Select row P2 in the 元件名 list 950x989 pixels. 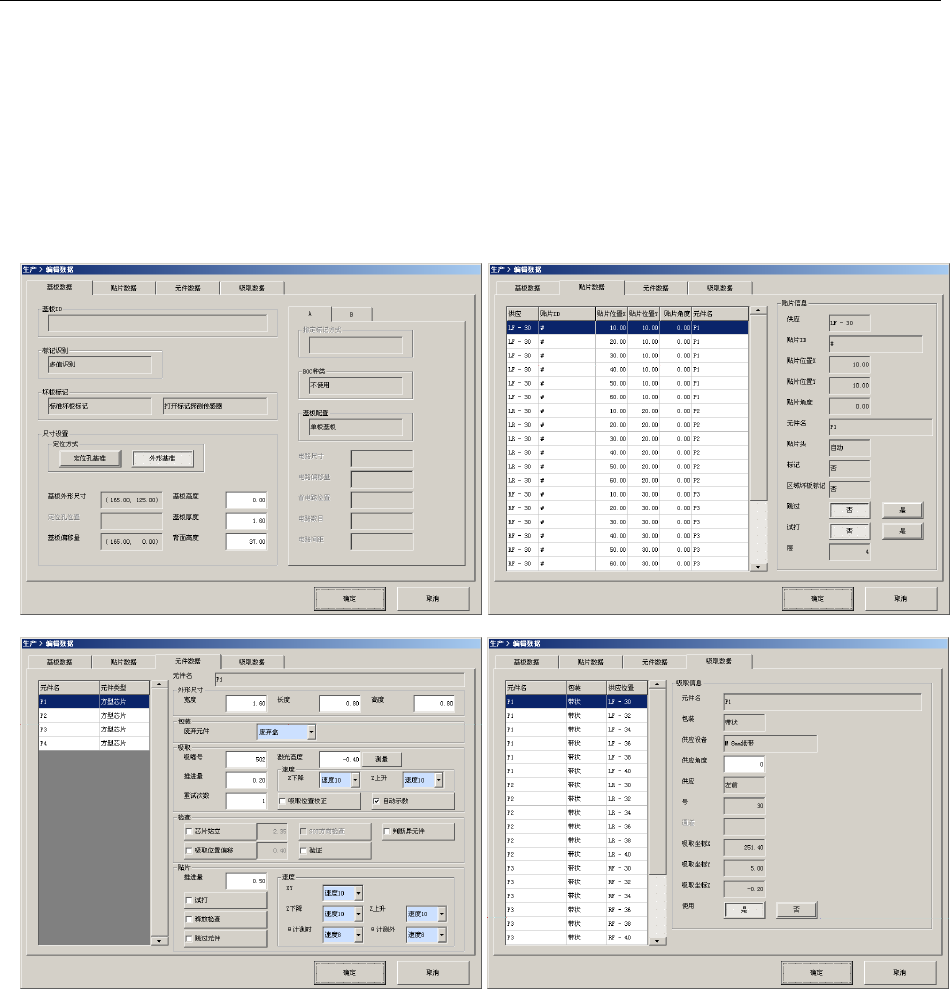[x=94, y=716]
